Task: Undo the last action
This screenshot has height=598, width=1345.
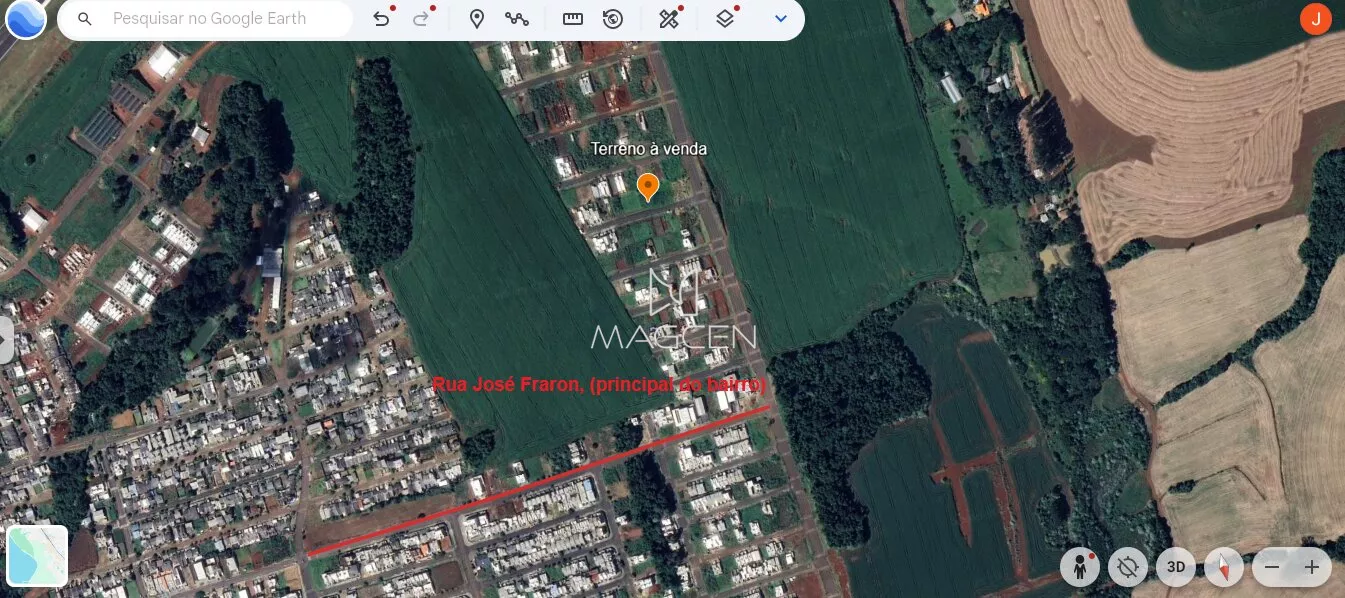Action: pyautogui.click(x=381, y=19)
